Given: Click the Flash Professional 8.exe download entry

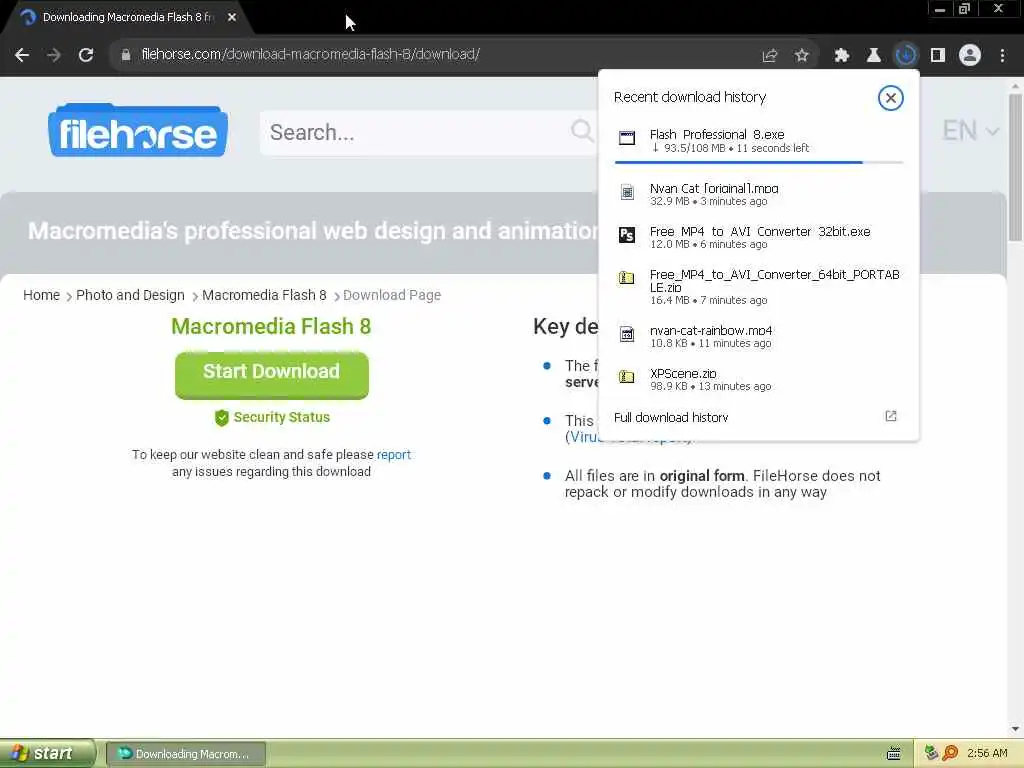Looking at the screenshot, I should (759, 141).
